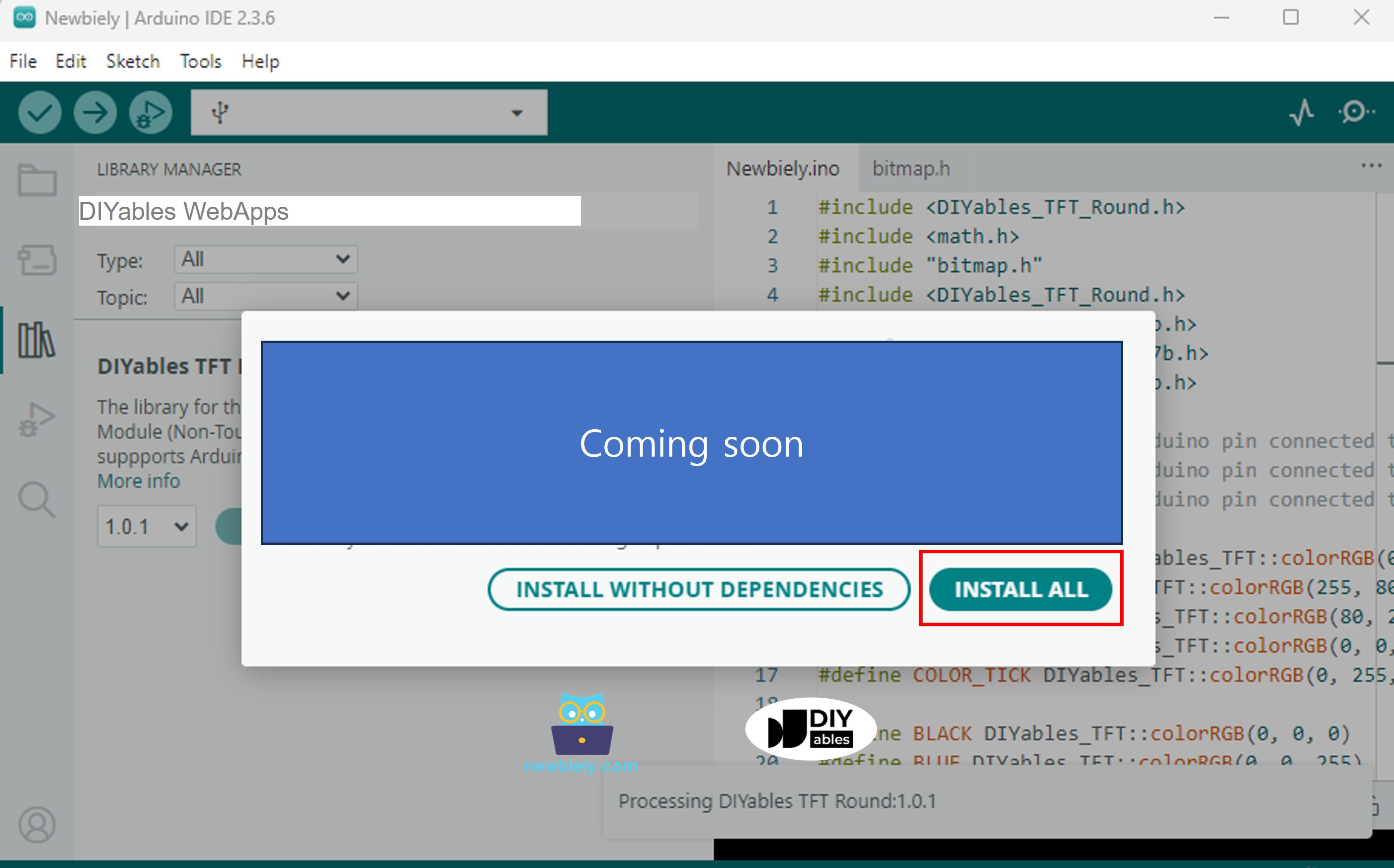
Task: Click INSTALL WITHOUT DEPENDENCIES button
Action: (699, 589)
